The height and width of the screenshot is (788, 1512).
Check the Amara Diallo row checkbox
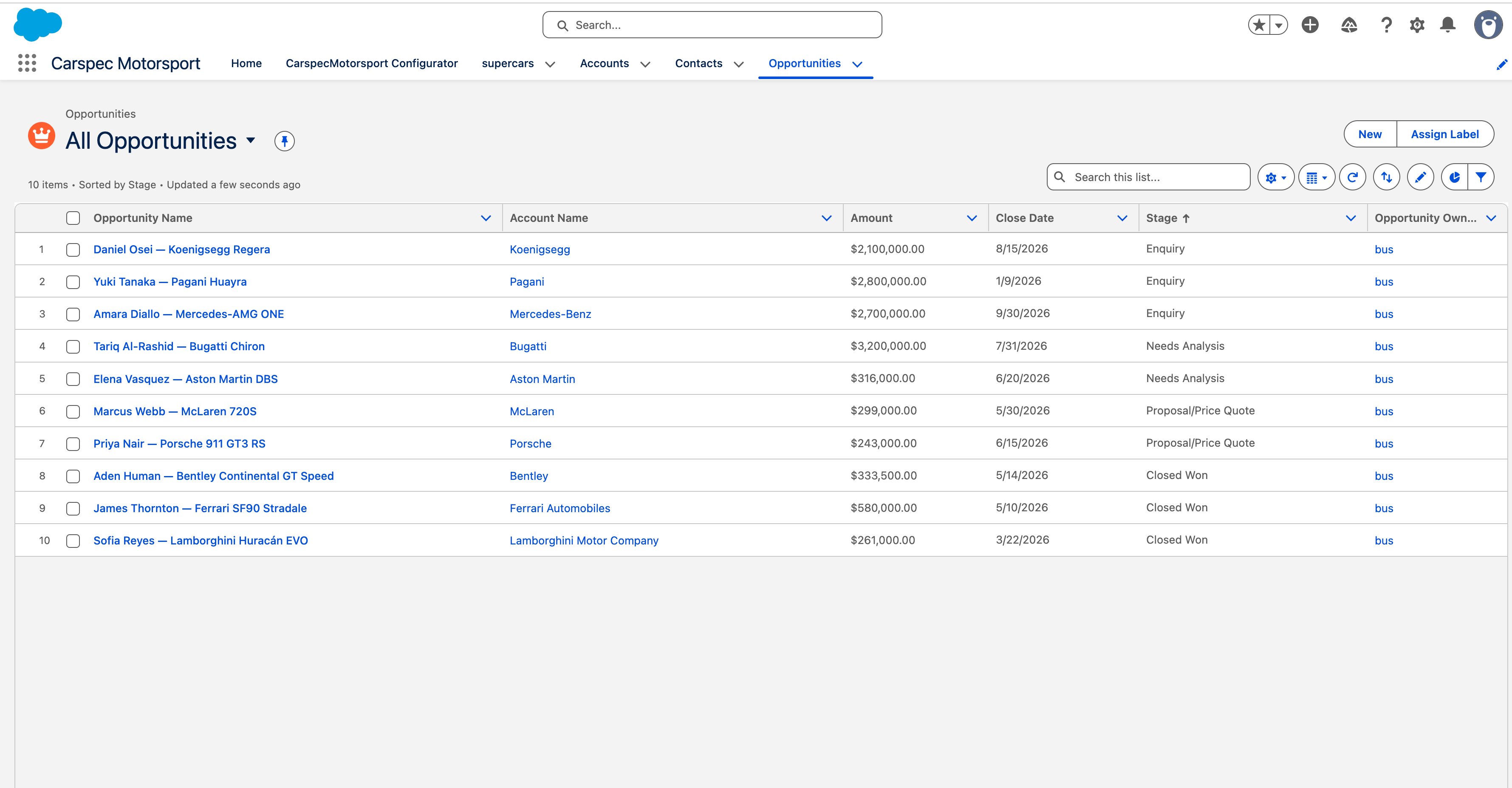pyautogui.click(x=73, y=314)
